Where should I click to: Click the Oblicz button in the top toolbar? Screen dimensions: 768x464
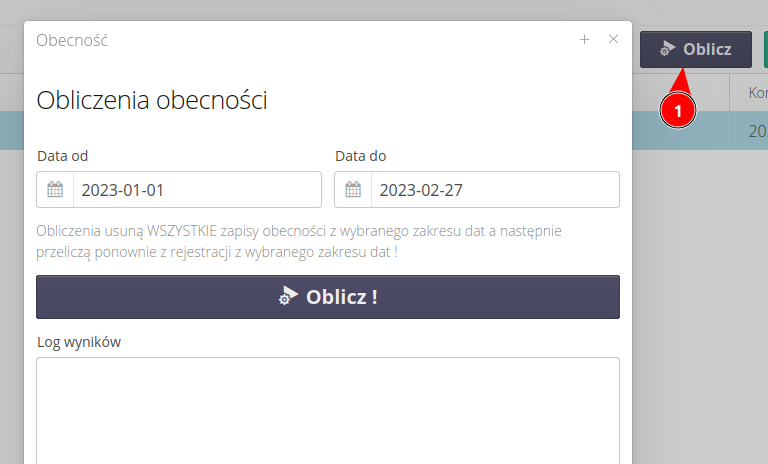point(695,49)
